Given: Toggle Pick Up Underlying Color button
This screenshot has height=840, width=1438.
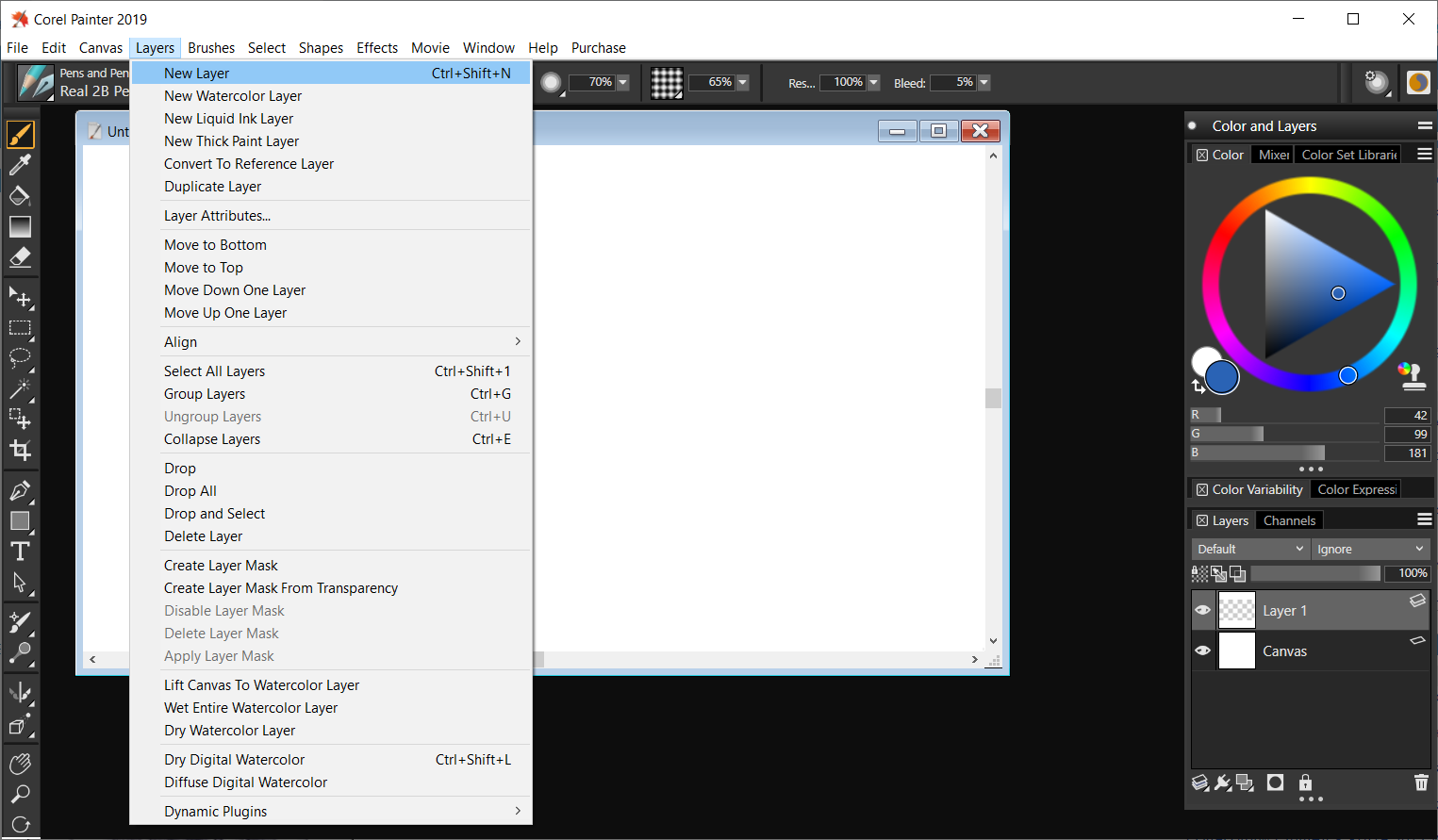Looking at the screenshot, I should 1218,573.
